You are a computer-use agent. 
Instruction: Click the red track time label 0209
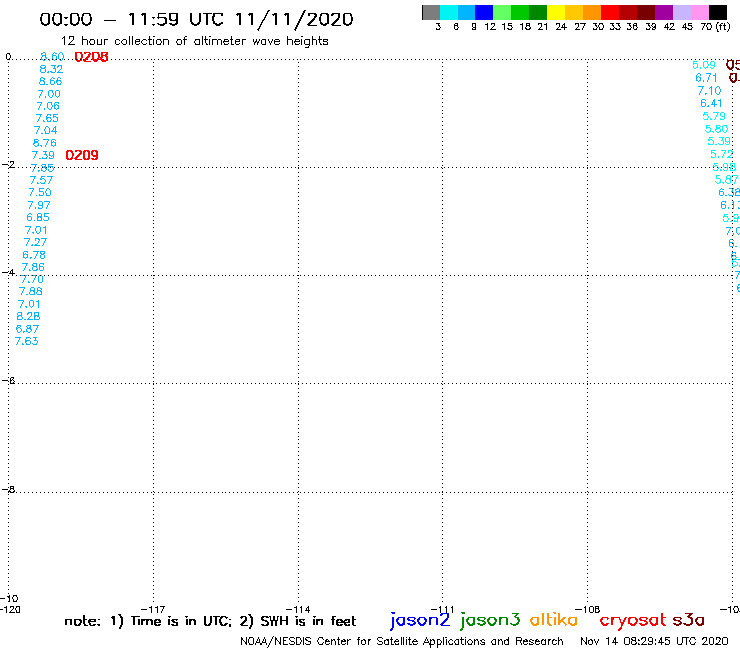[82, 155]
